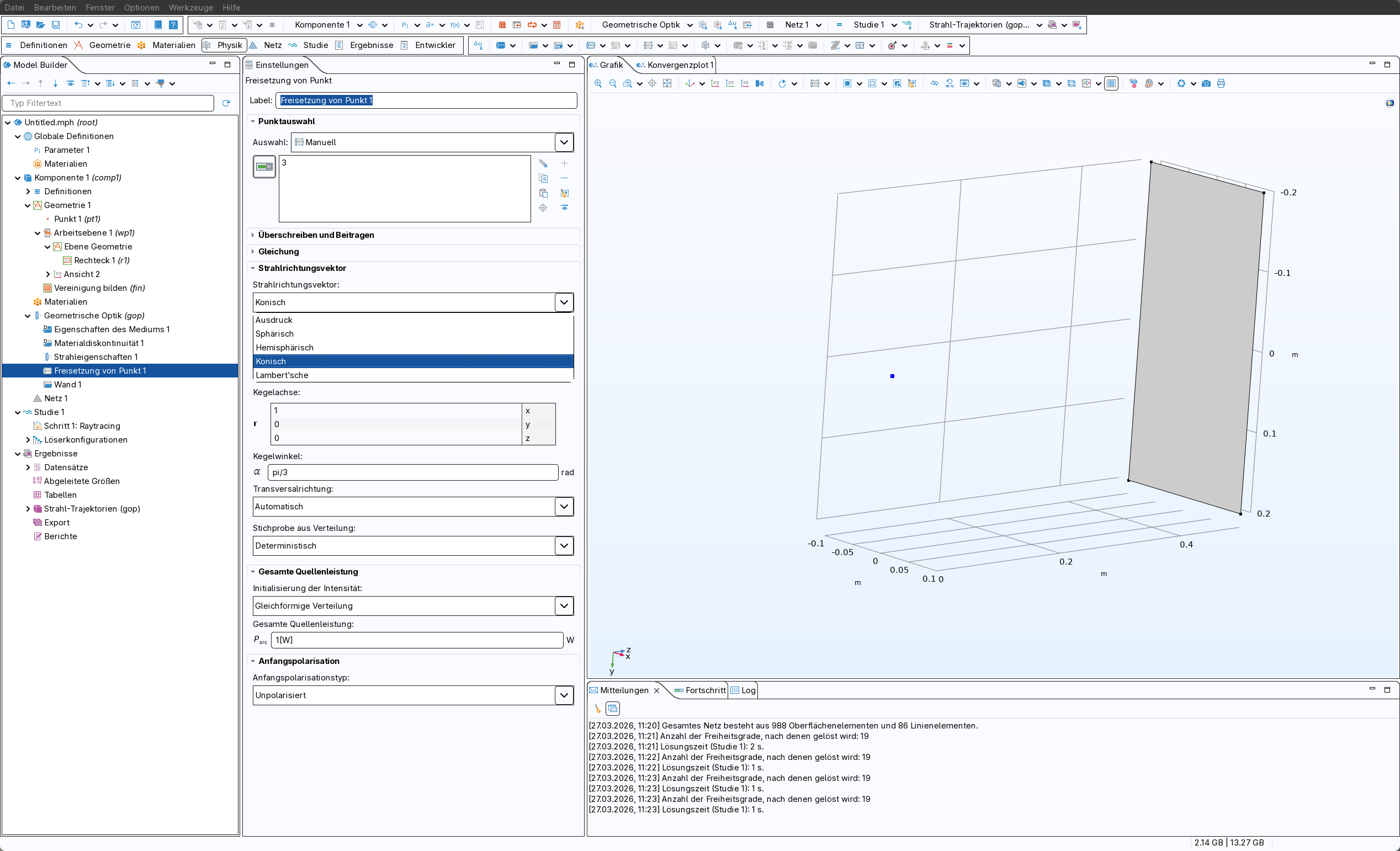Select Wand 1 in model tree
The image size is (1400, 851).
point(67,385)
